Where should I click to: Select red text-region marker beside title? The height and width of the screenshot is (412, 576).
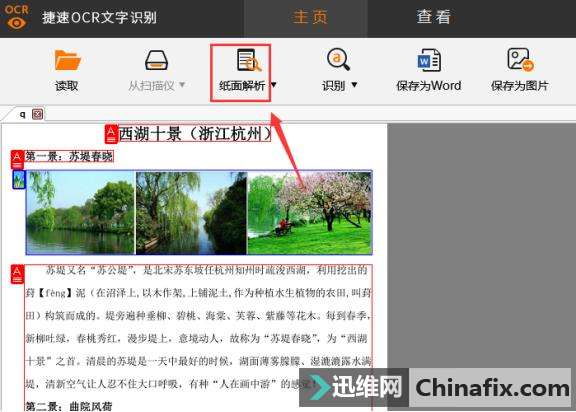111,134
